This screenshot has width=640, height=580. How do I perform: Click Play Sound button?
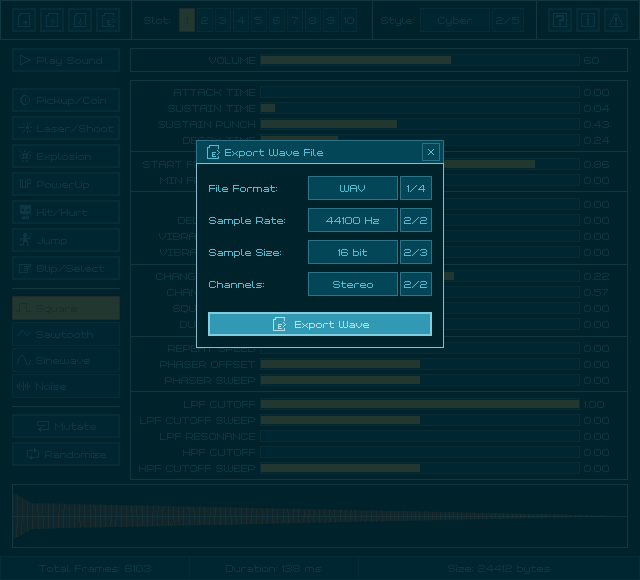(x=66, y=60)
